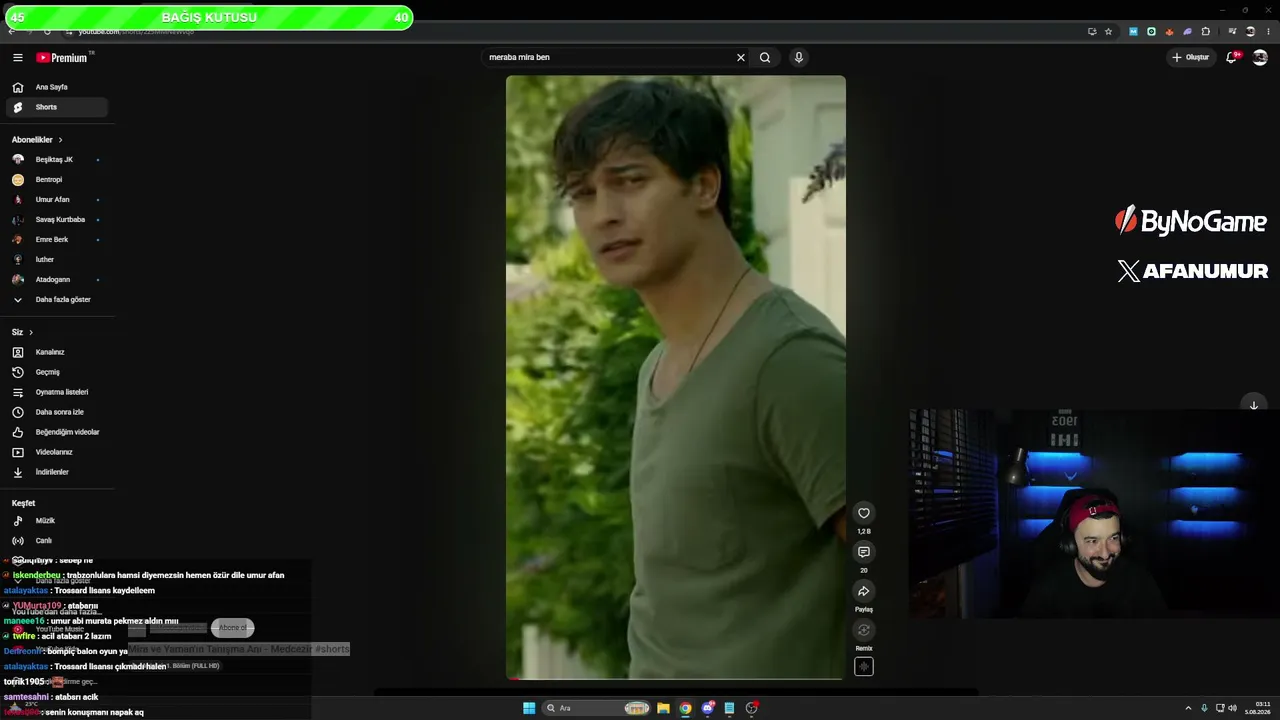
Task: Open OBS Studio from the taskbar
Action: 752,708
